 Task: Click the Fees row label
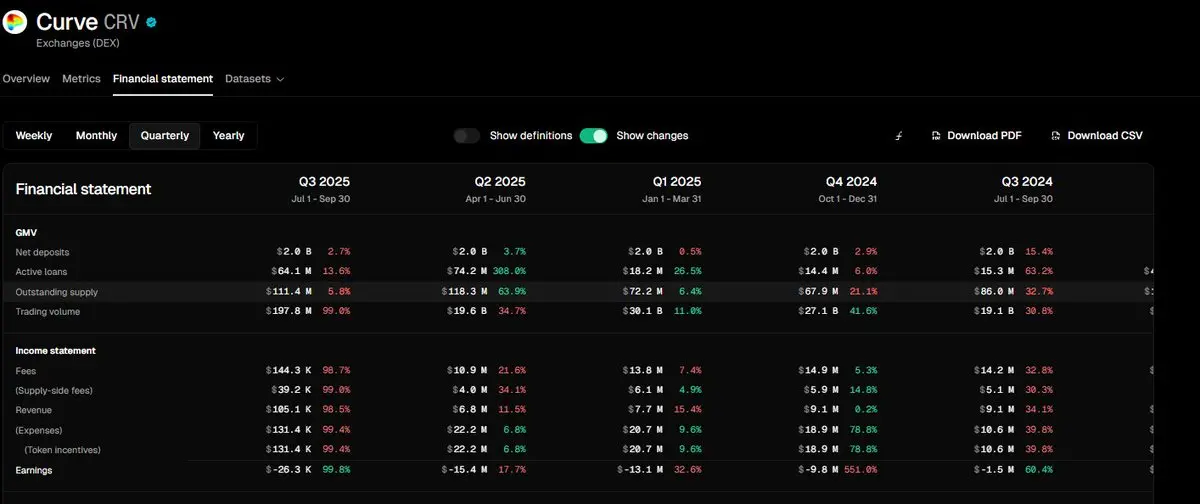pos(26,370)
